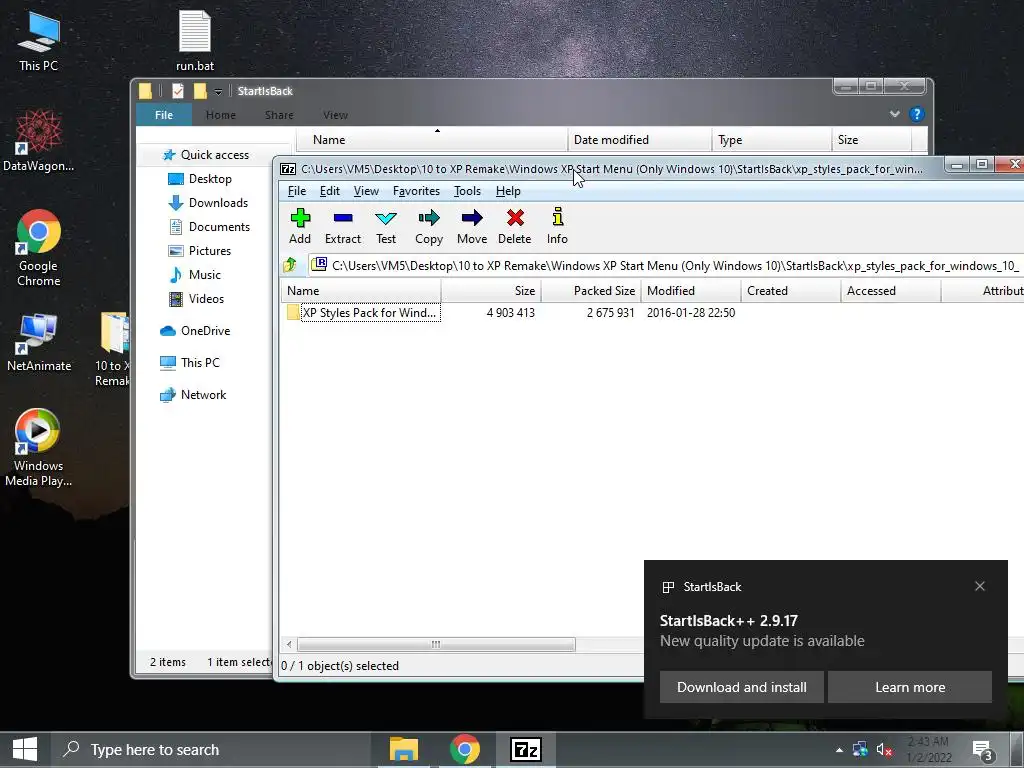This screenshot has height=768, width=1024.
Task: Open Quick access toolbar dropdown arrow
Action: tap(218, 91)
